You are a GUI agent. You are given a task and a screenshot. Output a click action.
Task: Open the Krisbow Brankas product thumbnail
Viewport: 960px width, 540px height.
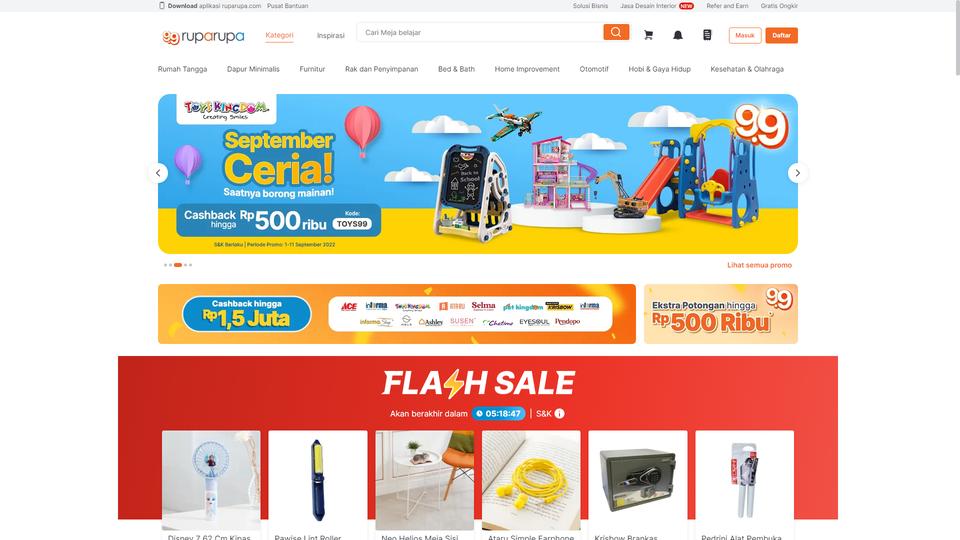coord(638,480)
